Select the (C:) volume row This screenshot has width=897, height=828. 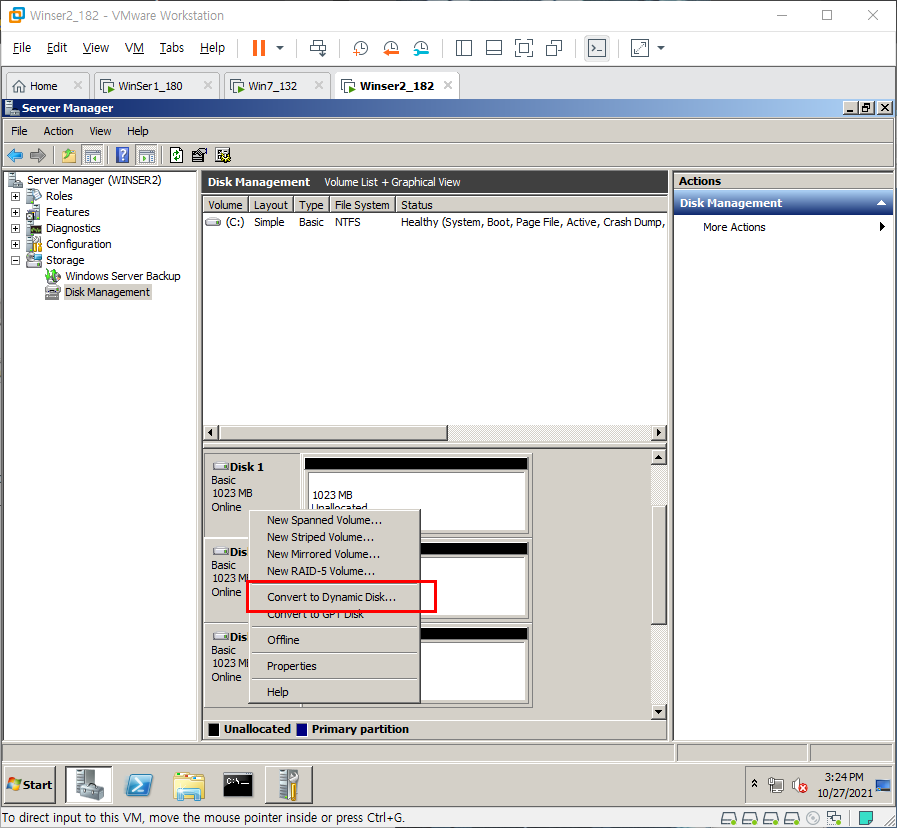435,222
